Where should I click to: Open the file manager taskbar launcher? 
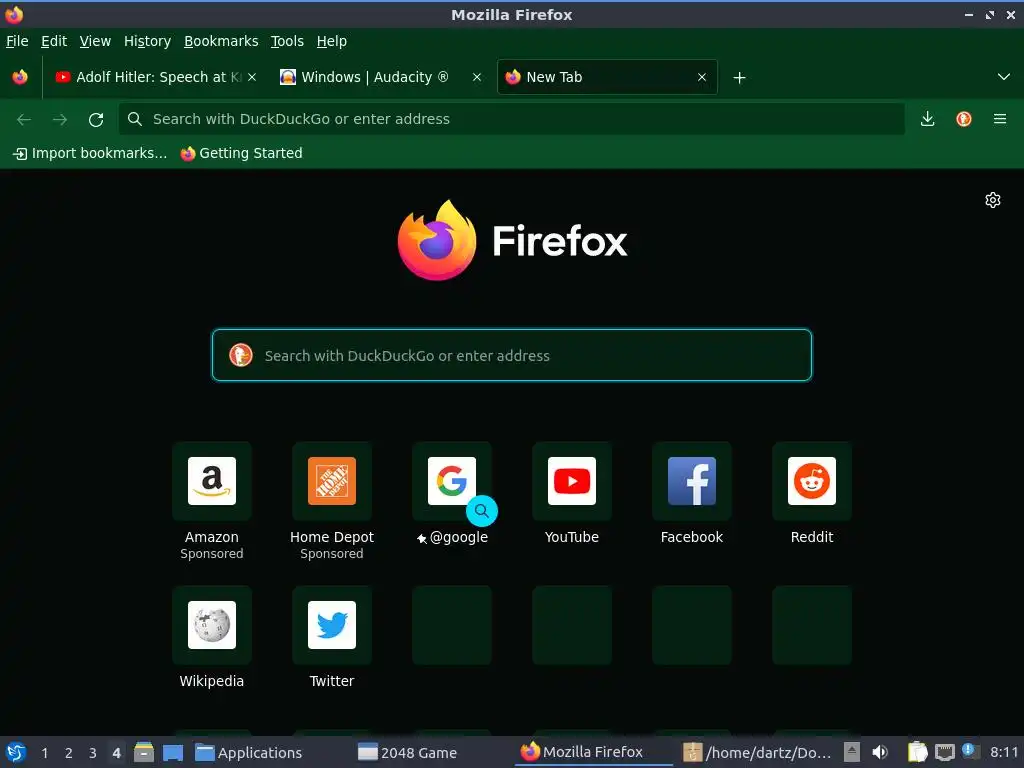[x=144, y=752]
